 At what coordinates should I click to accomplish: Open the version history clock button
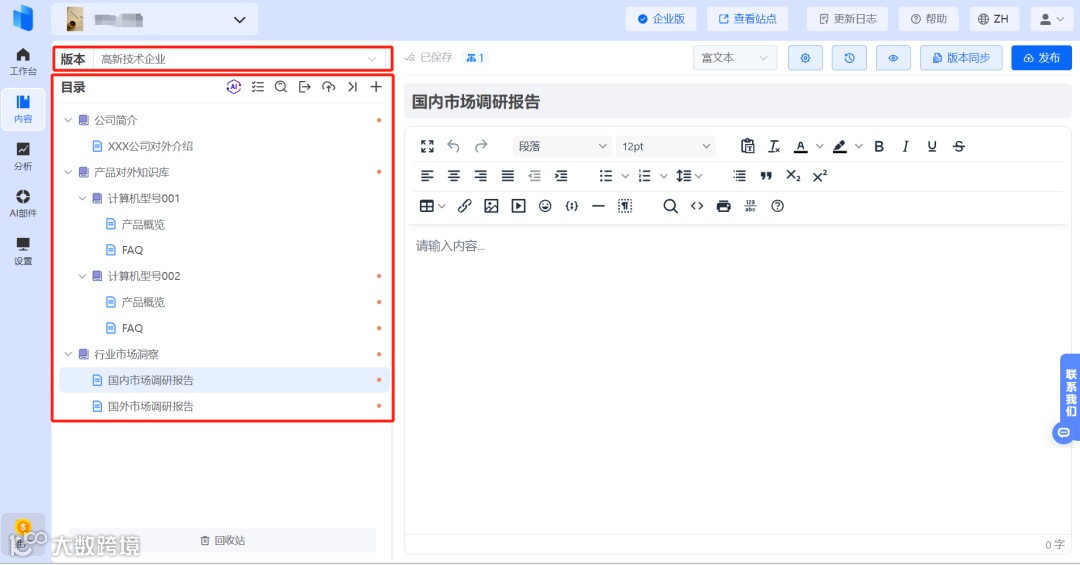pos(849,58)
